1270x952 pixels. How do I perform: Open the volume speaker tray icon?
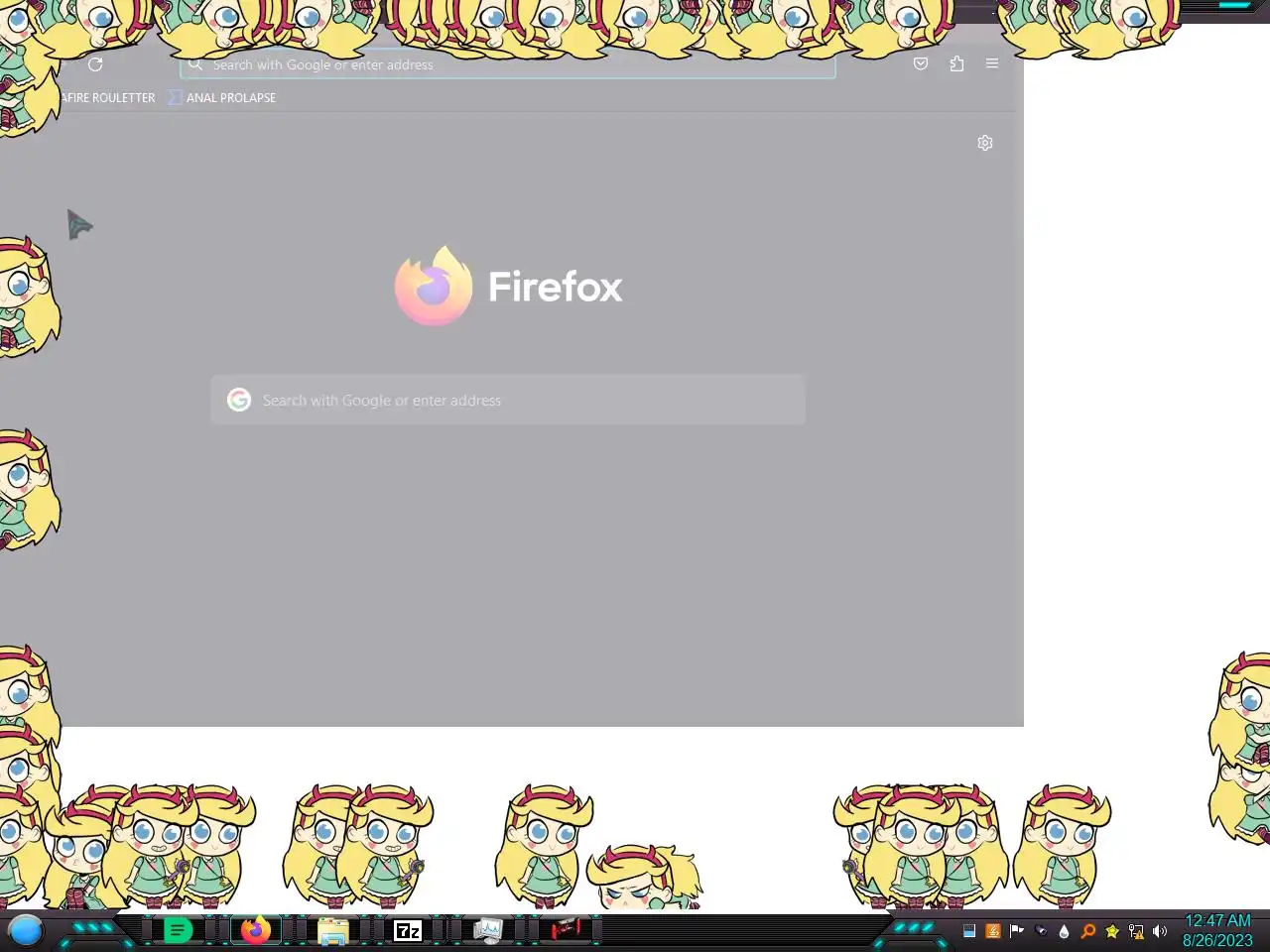(1160, 931)
